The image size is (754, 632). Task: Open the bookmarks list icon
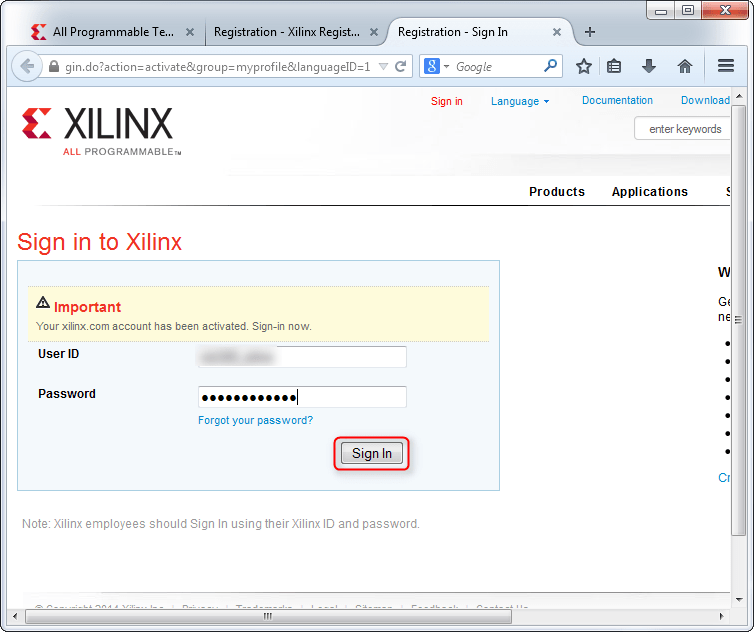coord(615,67)
